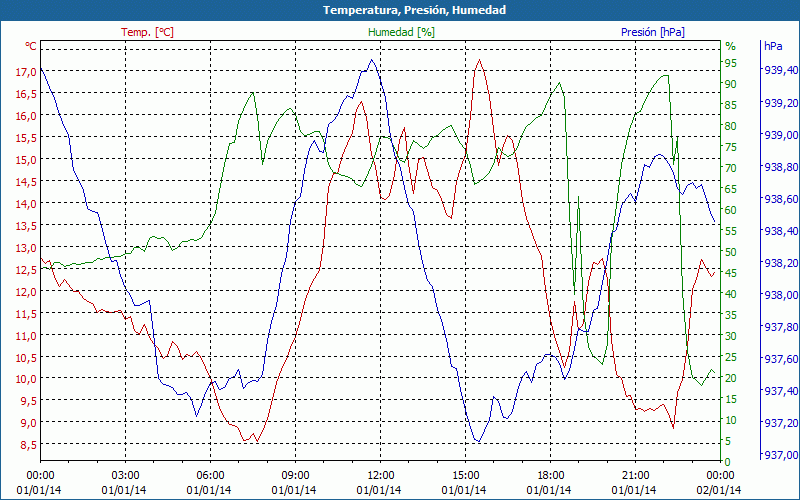Click the "90" humidity axis value

coord(731,84)
